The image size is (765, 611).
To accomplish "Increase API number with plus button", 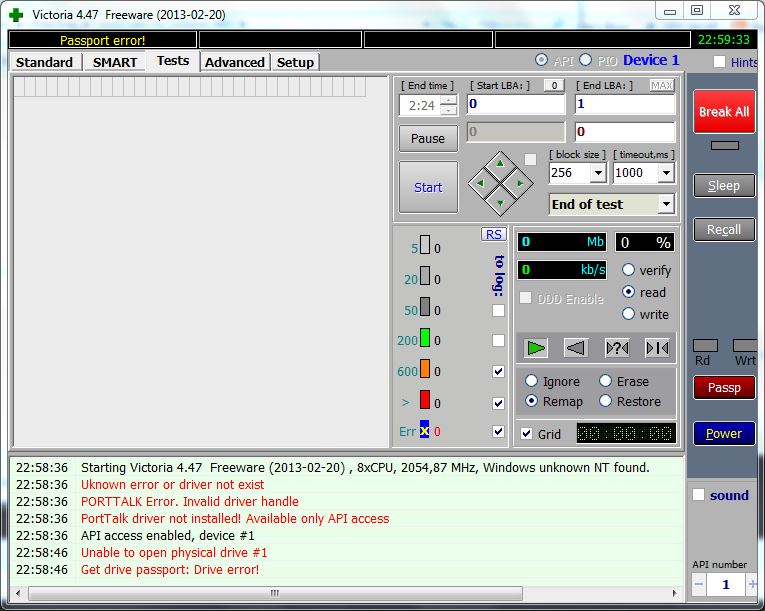I will pyautogui.click(x=752, y=584).
